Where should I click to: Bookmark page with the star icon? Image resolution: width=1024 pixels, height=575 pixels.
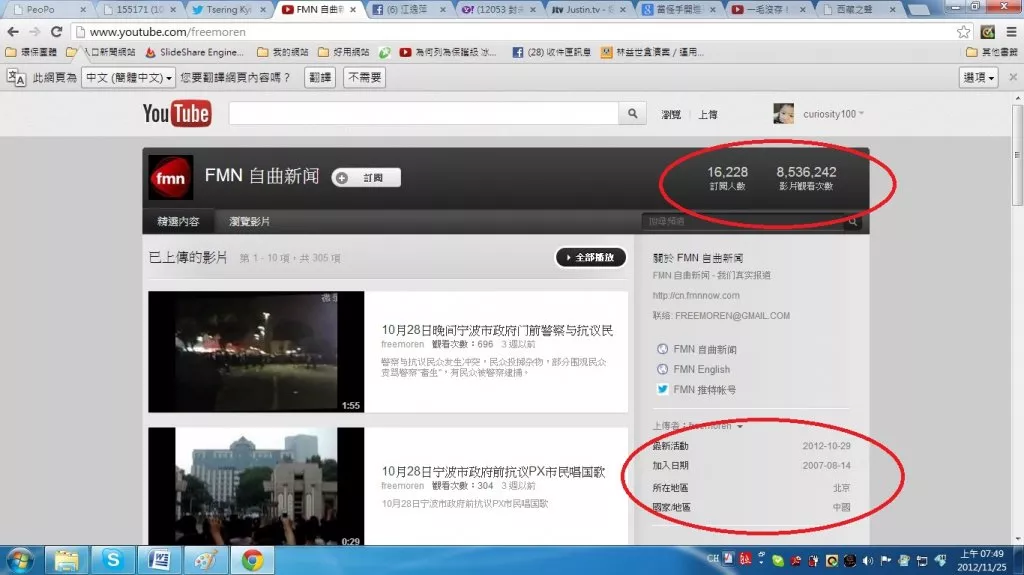coord(963,31)
